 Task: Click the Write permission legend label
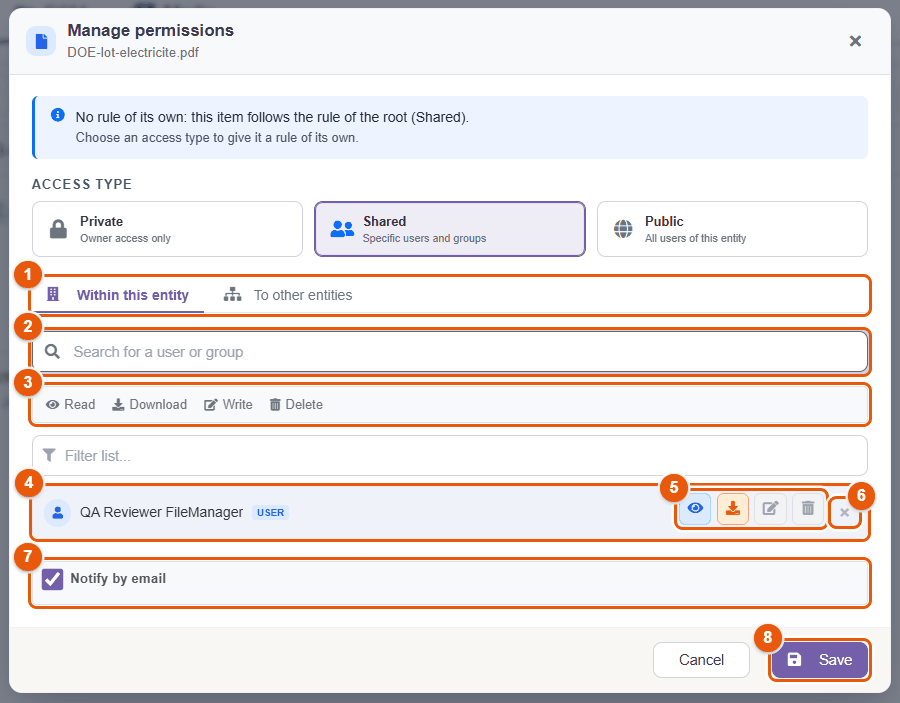(228, 405)
